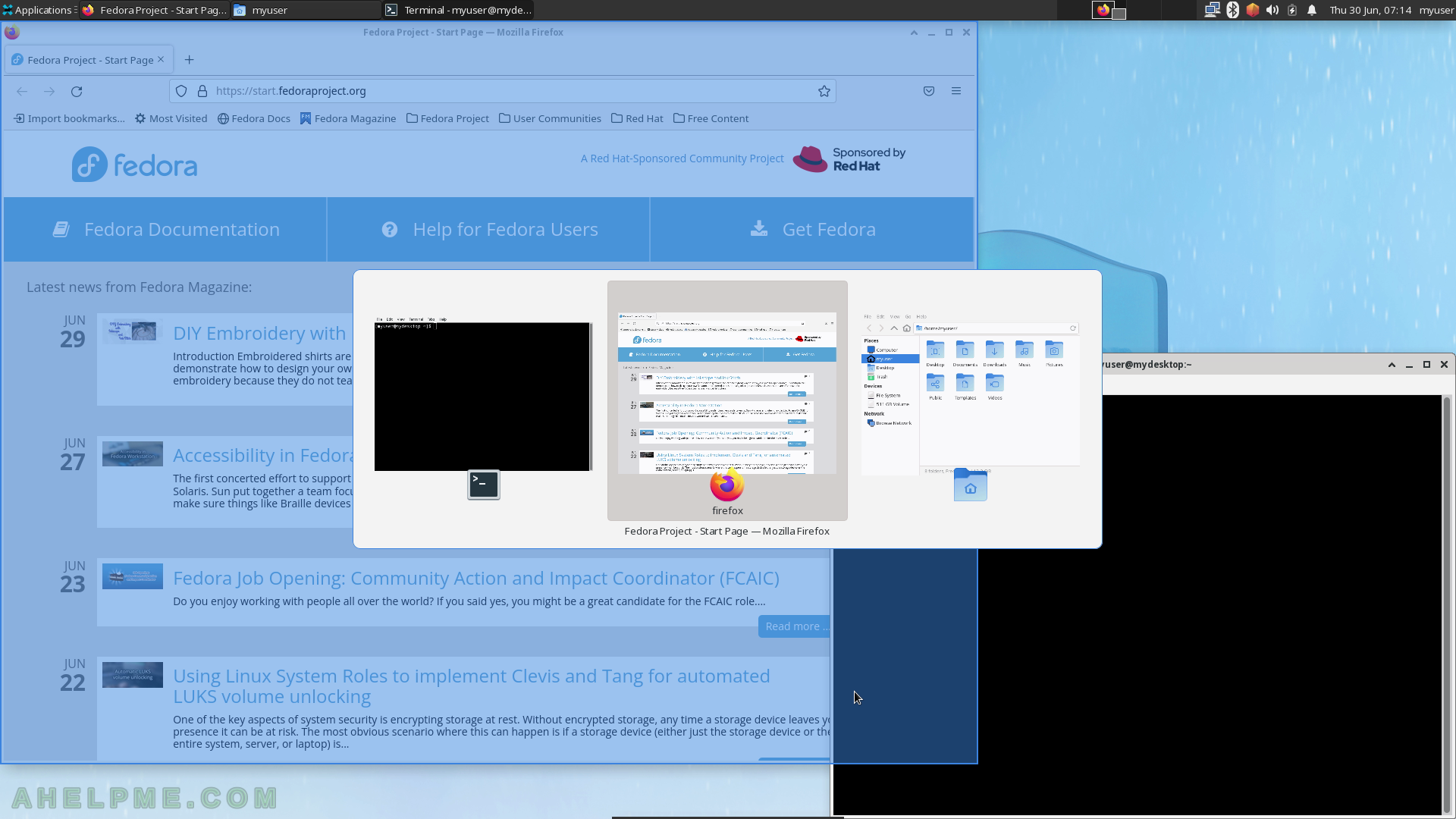Open the Most Visited bookmarks folder

[x=171, y=118]
